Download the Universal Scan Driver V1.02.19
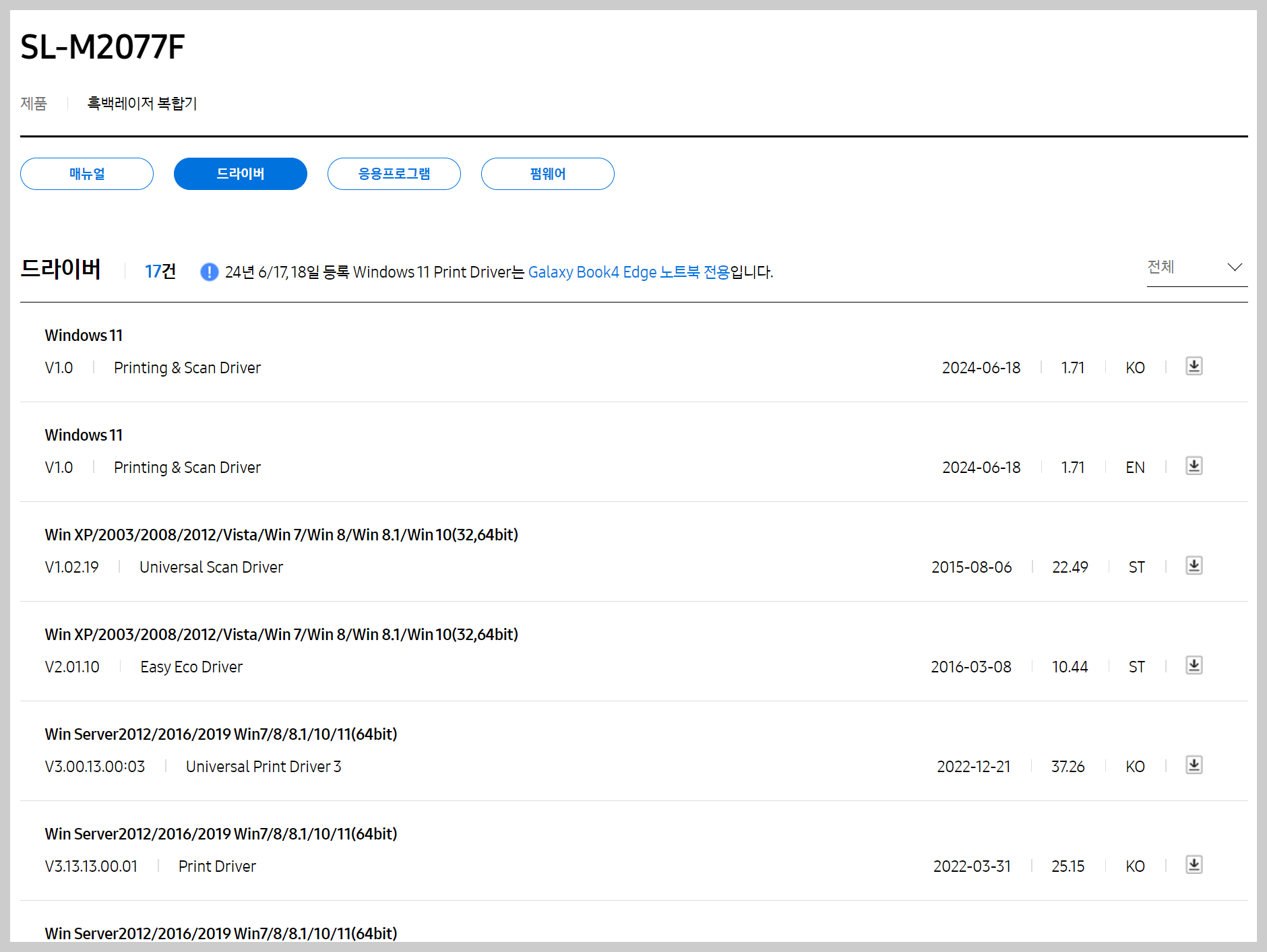Viewport: 1267px width, 952px height. pyautogui.click(x=1194, y=565)
